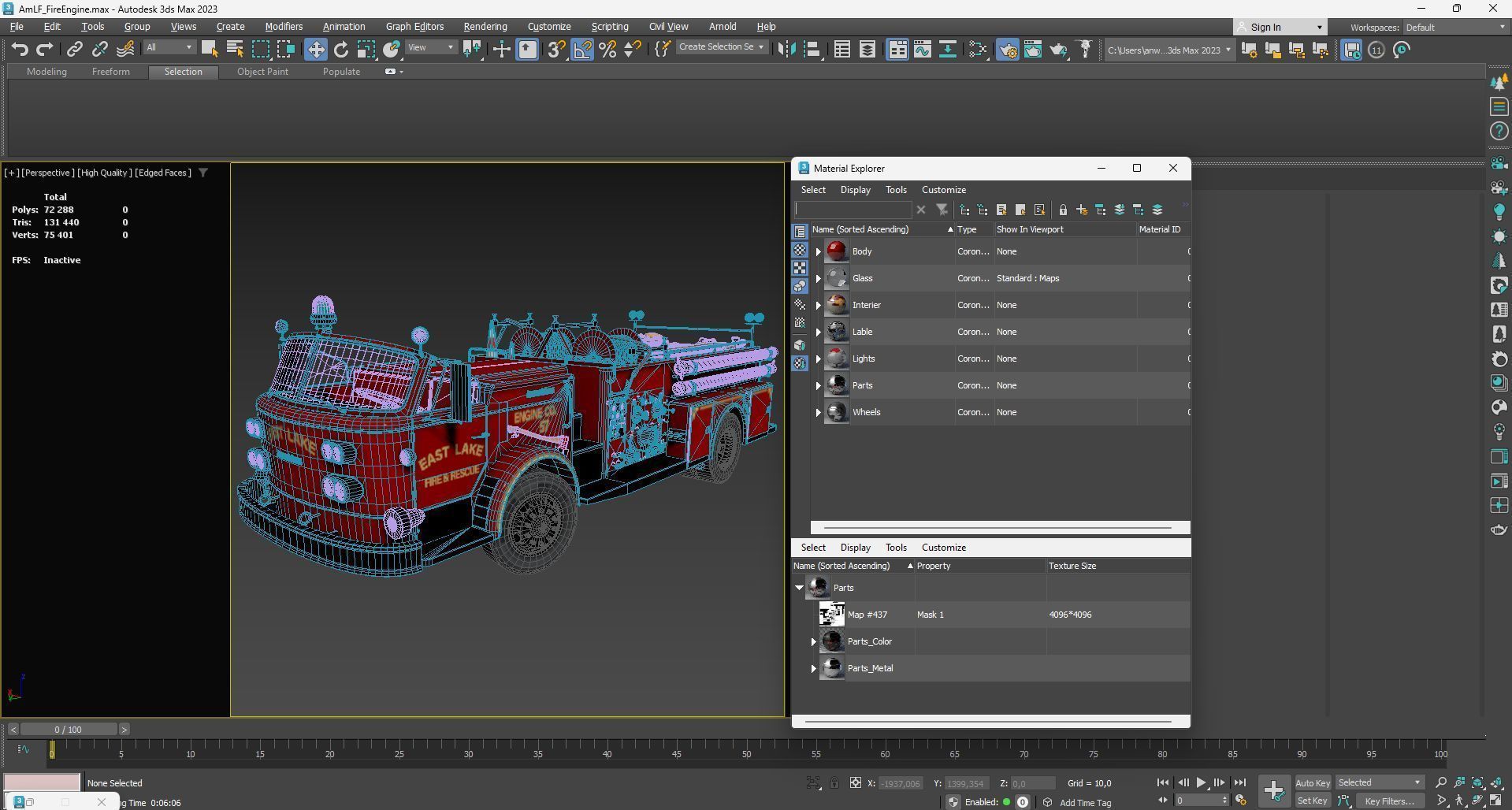Expand the Body material row
This screenshot has height=810, width=1512.
818,252
